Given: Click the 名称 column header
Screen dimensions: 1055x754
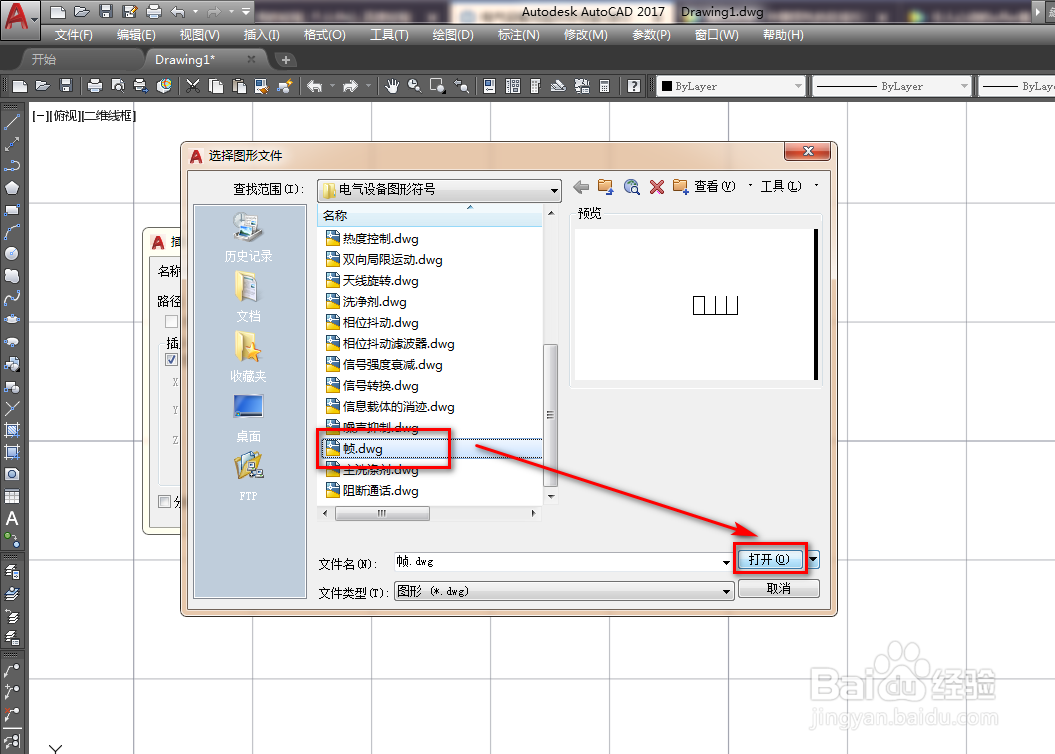Looking at the screenshot, I should coord(429,215).
